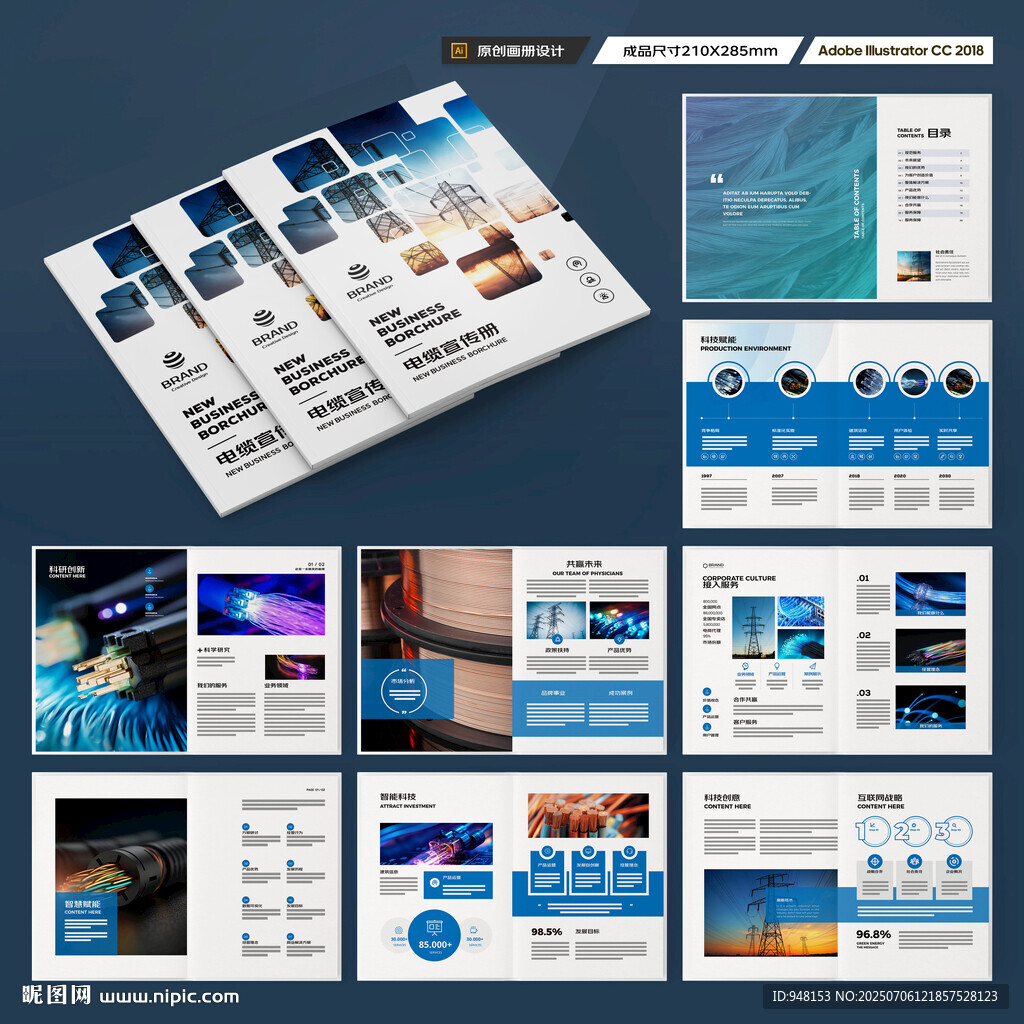
Task: Click the Adobe Illustrator CC 2018 label
Action: coord(901,50)
